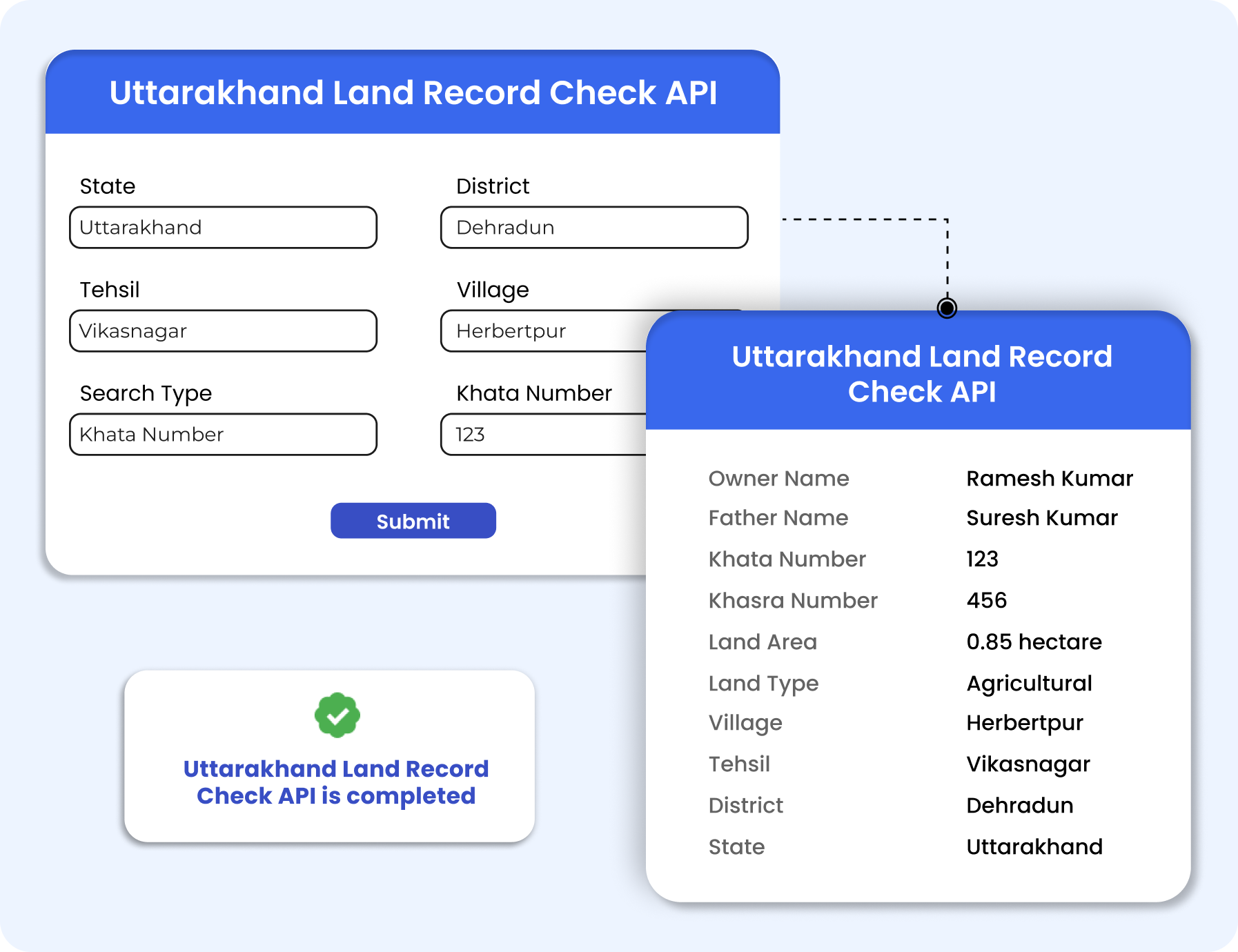This screenshot has height=952, width=1238.
Task: Select the District field showing Dehradun
Action: (593, 228)
